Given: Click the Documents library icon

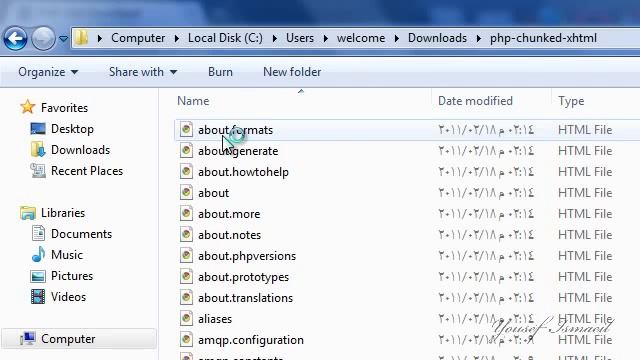Looking at the screenshot, I should pos(38,233).
